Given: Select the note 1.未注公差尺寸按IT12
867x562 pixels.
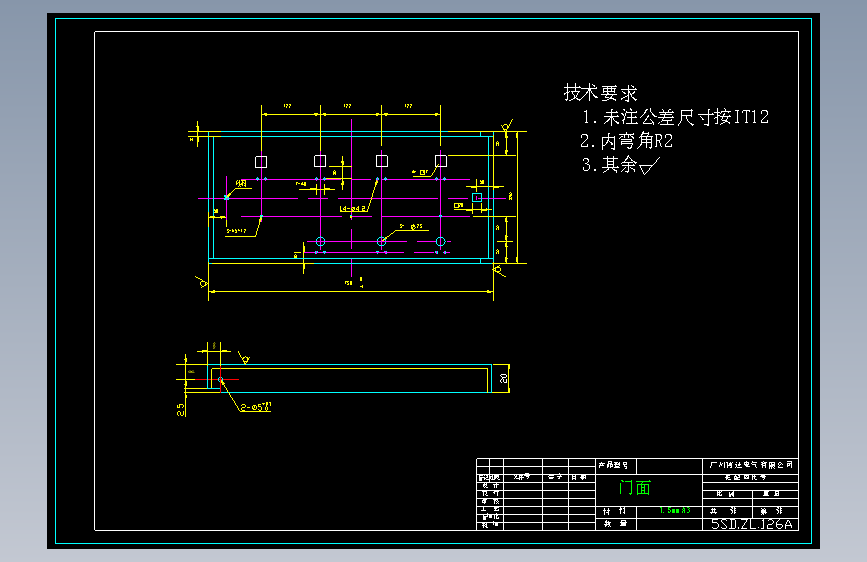Looking at the screenshot, I should point(675,117).
